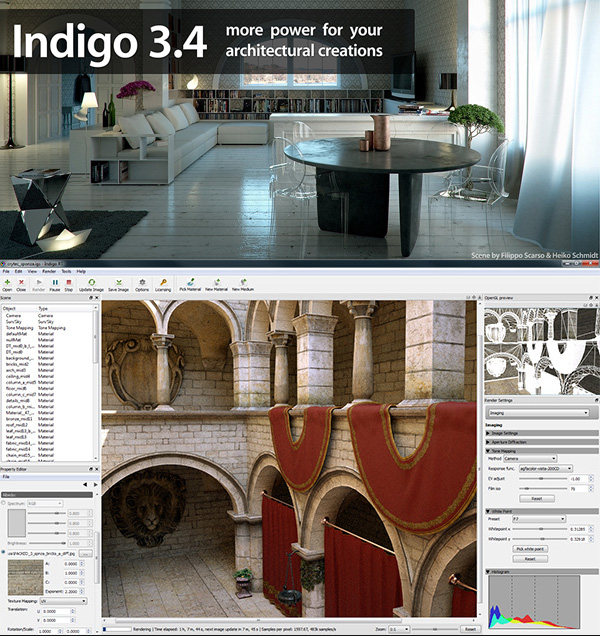Open the File menu
The height and width of the screenshot is (636, 600).
6,271
